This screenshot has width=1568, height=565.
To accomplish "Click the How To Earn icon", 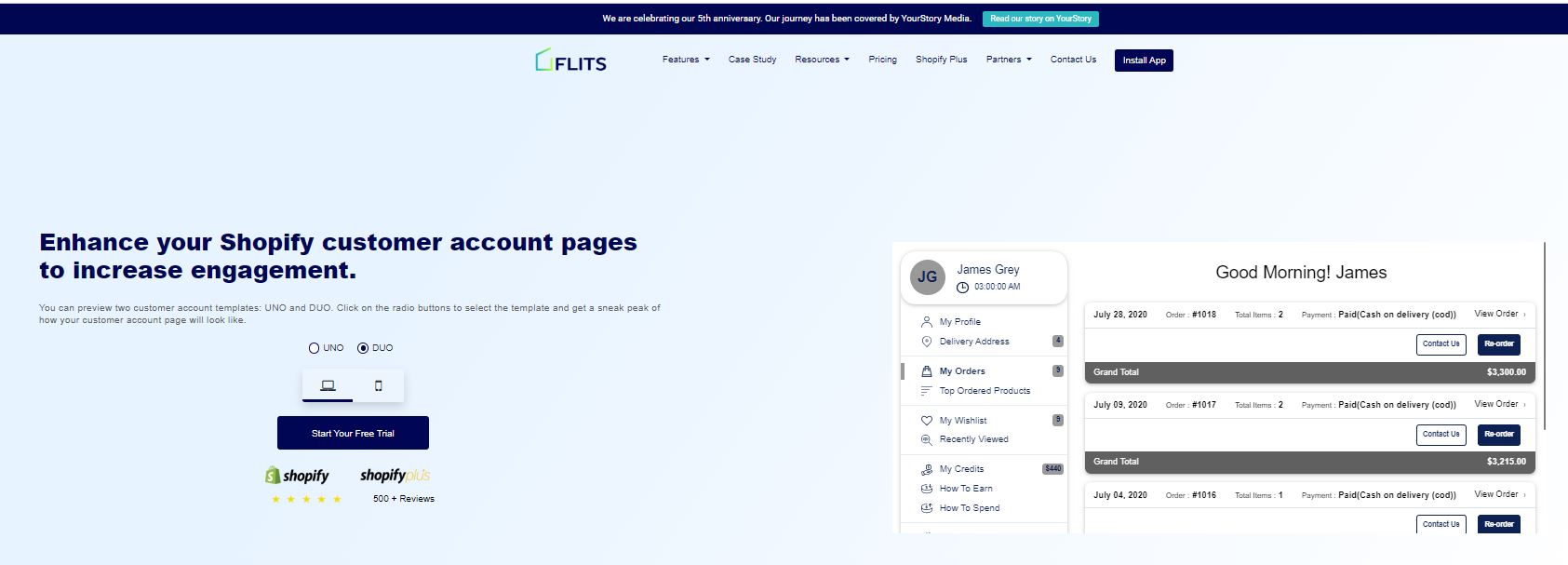I will point(926,489).
